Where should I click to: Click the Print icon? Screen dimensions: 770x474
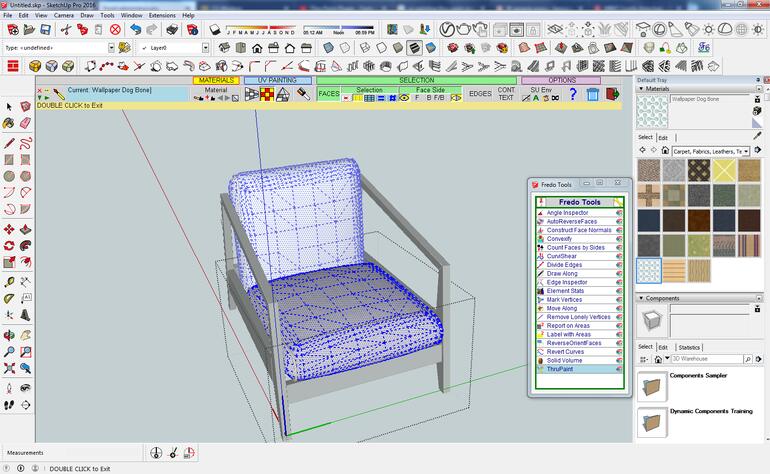[x=172, y=30]
